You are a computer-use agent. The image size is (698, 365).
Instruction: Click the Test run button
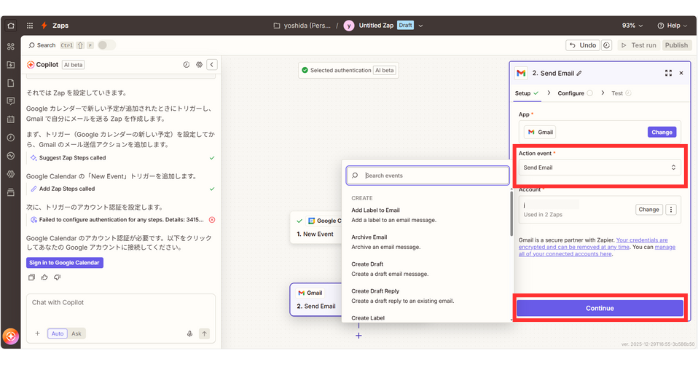638,45
